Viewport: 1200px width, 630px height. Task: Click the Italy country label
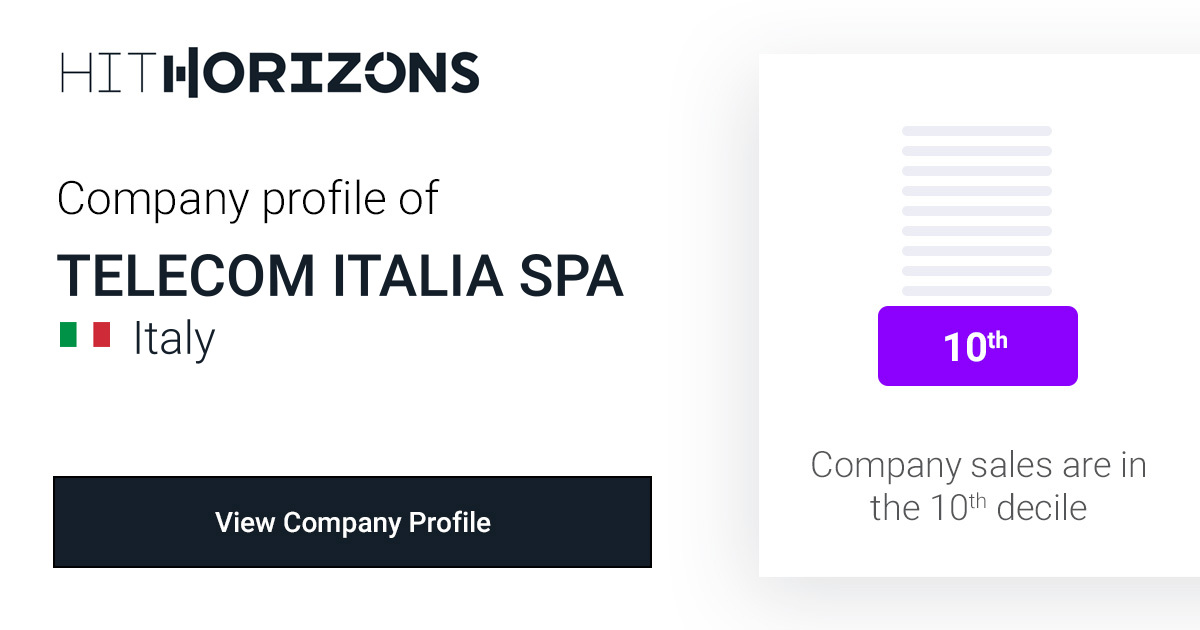coord(174,338)
